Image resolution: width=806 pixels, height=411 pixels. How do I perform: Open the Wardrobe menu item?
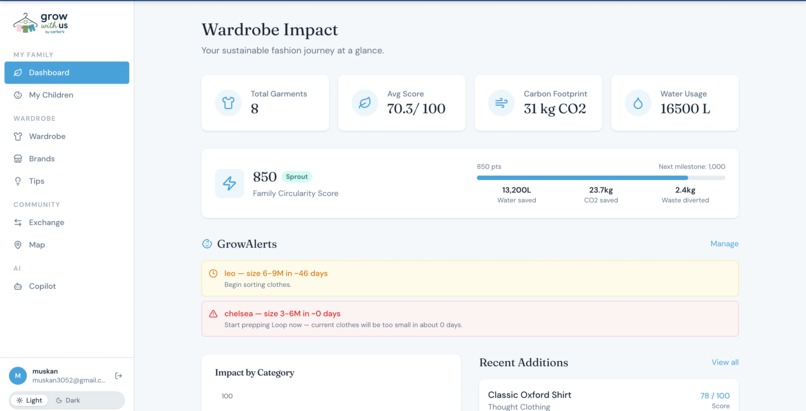click(67, 136)
